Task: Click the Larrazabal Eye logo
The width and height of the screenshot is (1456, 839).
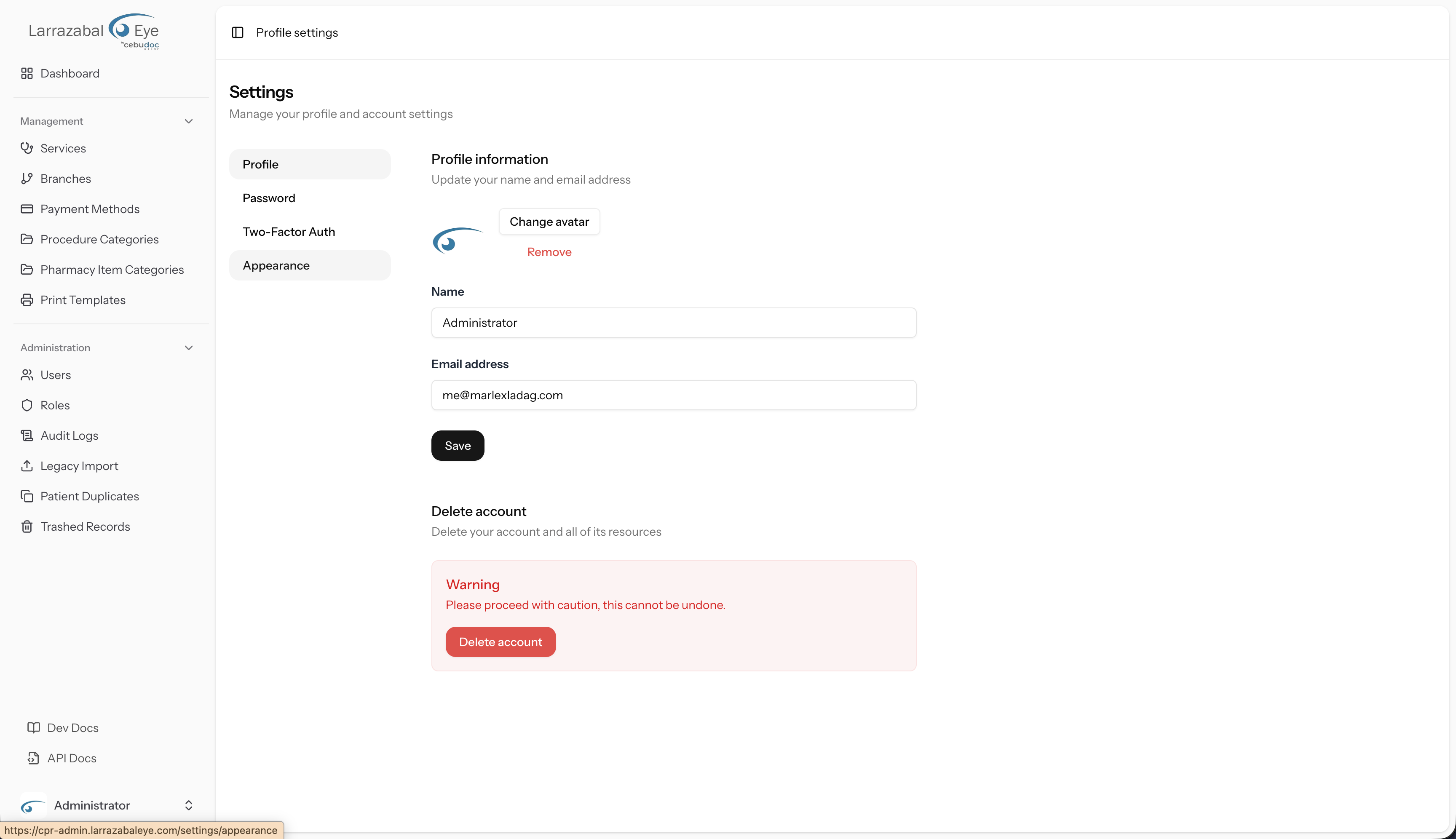Action: coord(94,31)
